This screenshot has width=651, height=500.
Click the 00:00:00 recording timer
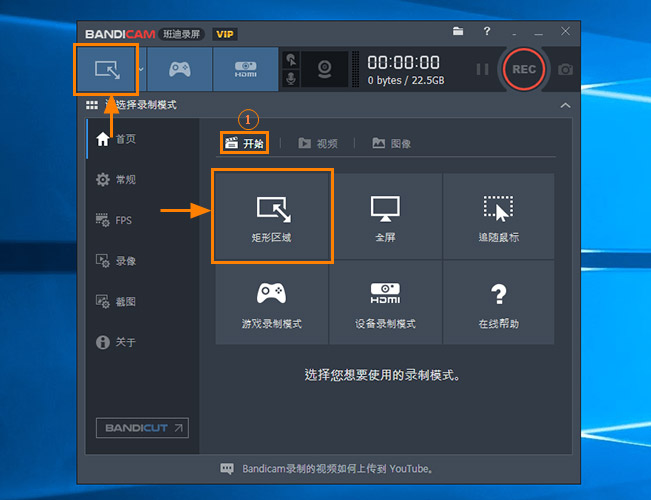click(x=403, y=63)
